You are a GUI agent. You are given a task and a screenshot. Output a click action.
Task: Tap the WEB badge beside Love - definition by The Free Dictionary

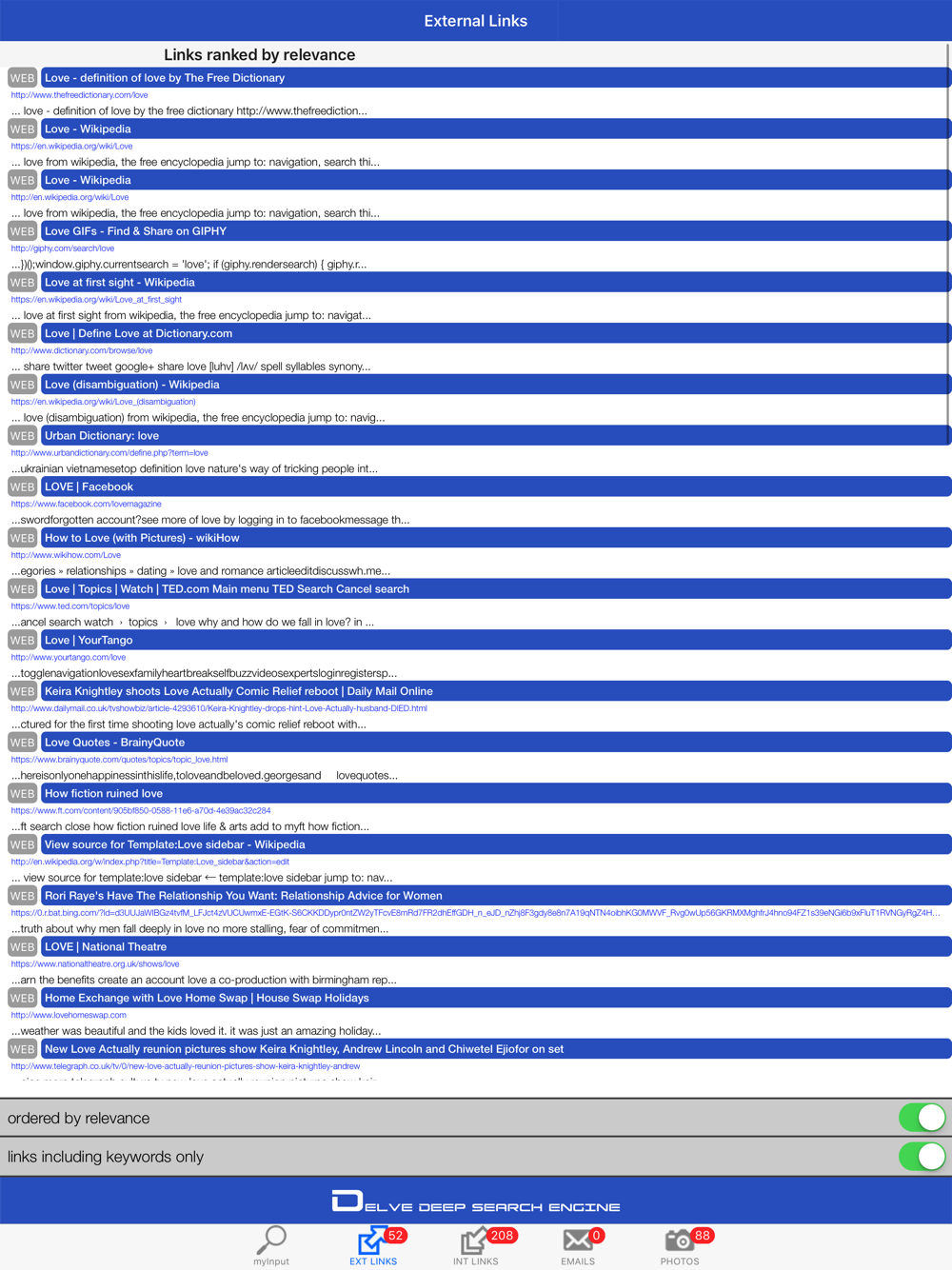[x=22, y=78]
